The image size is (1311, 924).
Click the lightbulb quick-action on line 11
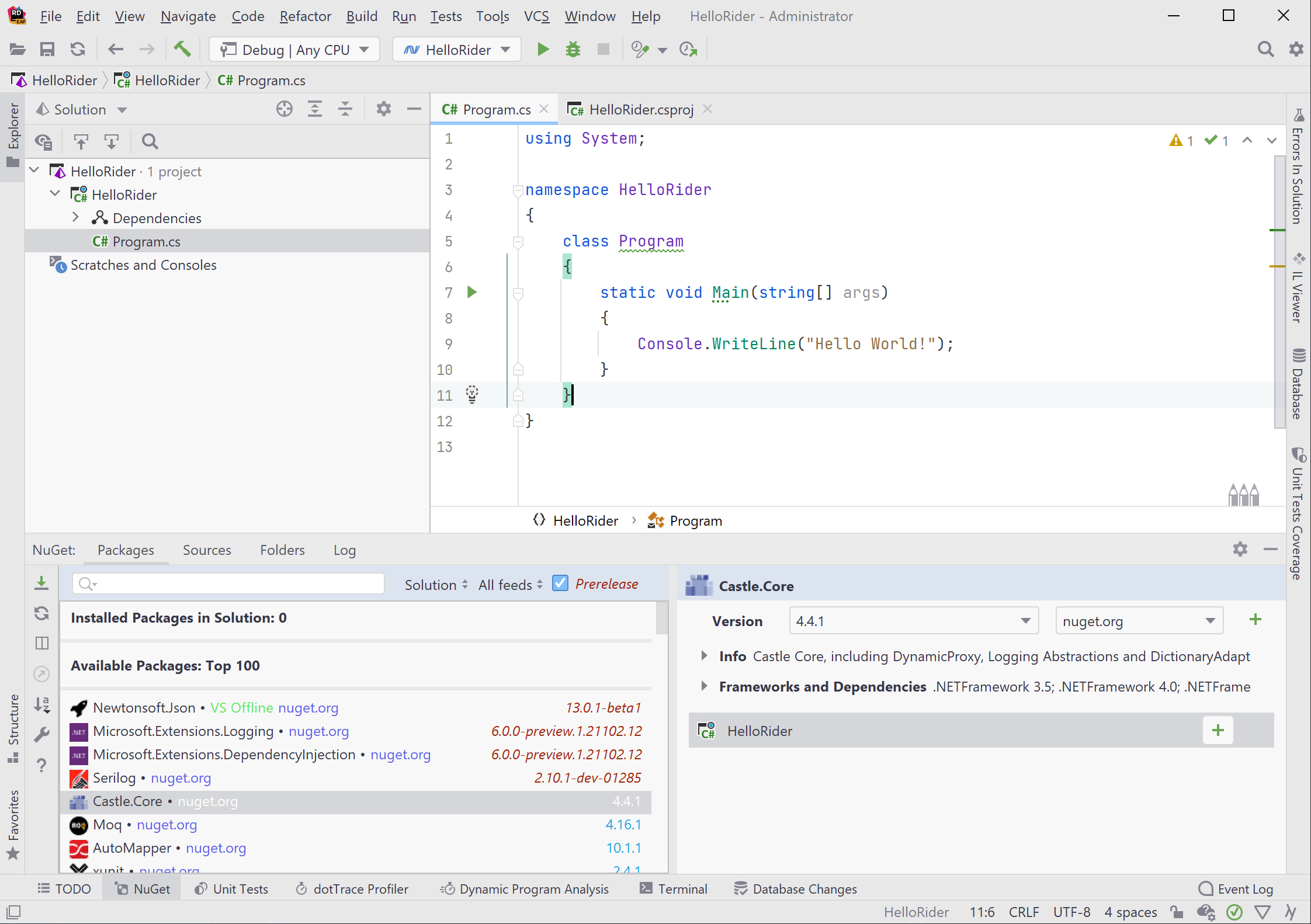[472, 394]
